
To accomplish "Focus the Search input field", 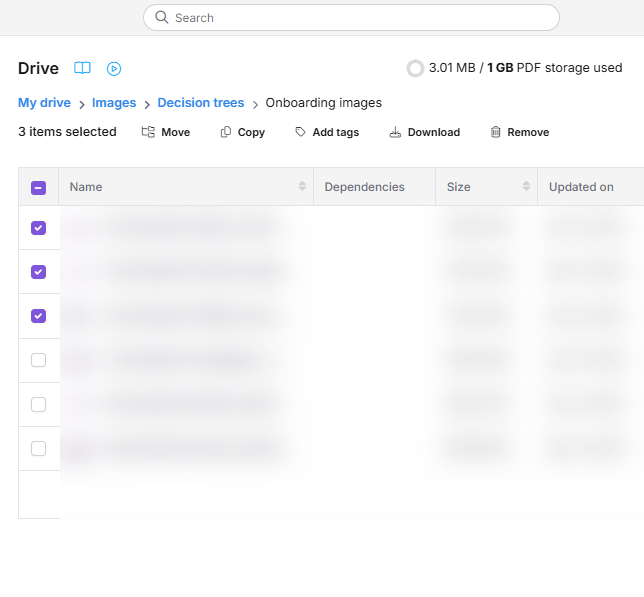I will point(351,18).
